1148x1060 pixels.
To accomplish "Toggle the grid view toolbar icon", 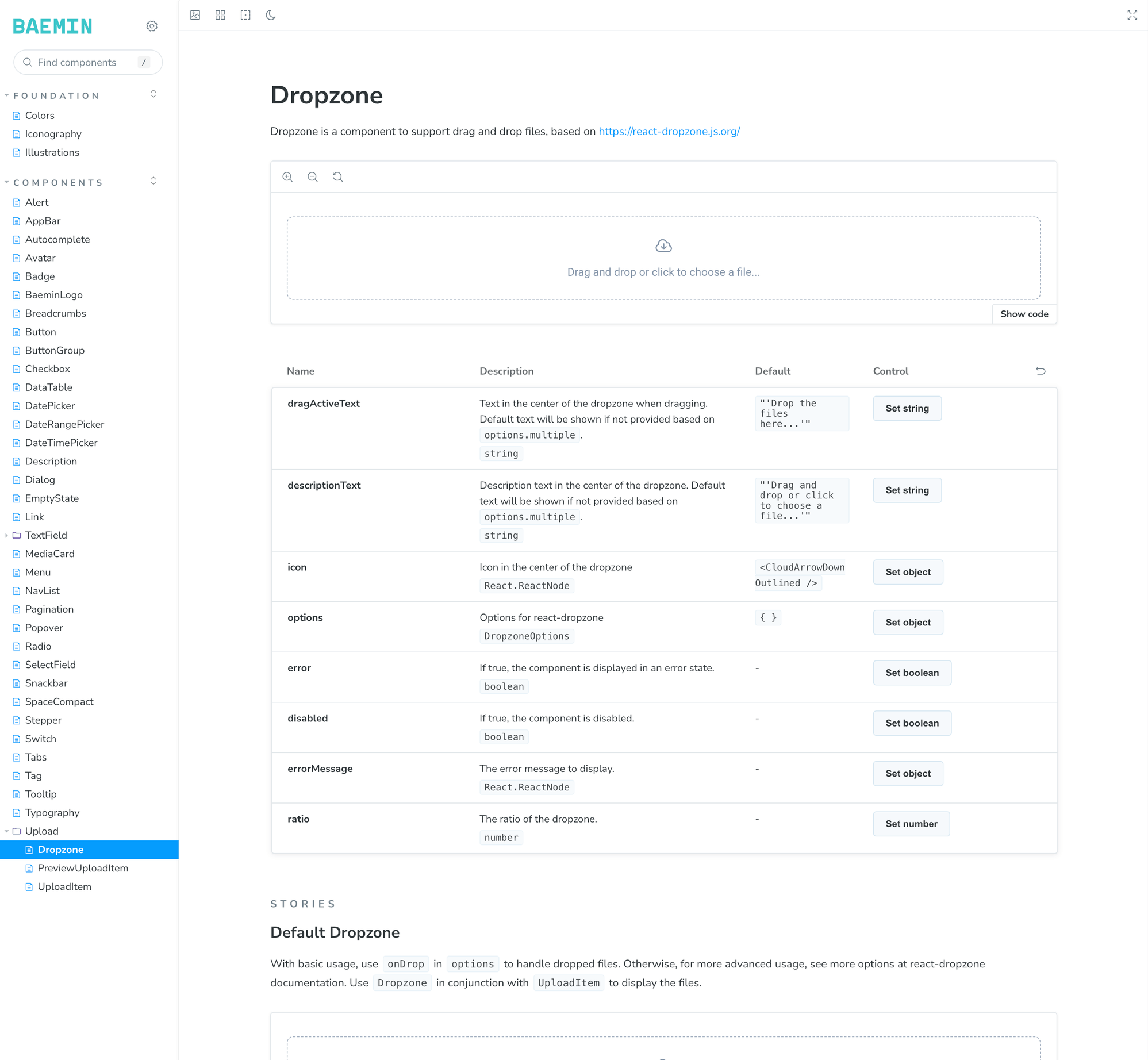I will pyautogui.click(x=220, y=15).
